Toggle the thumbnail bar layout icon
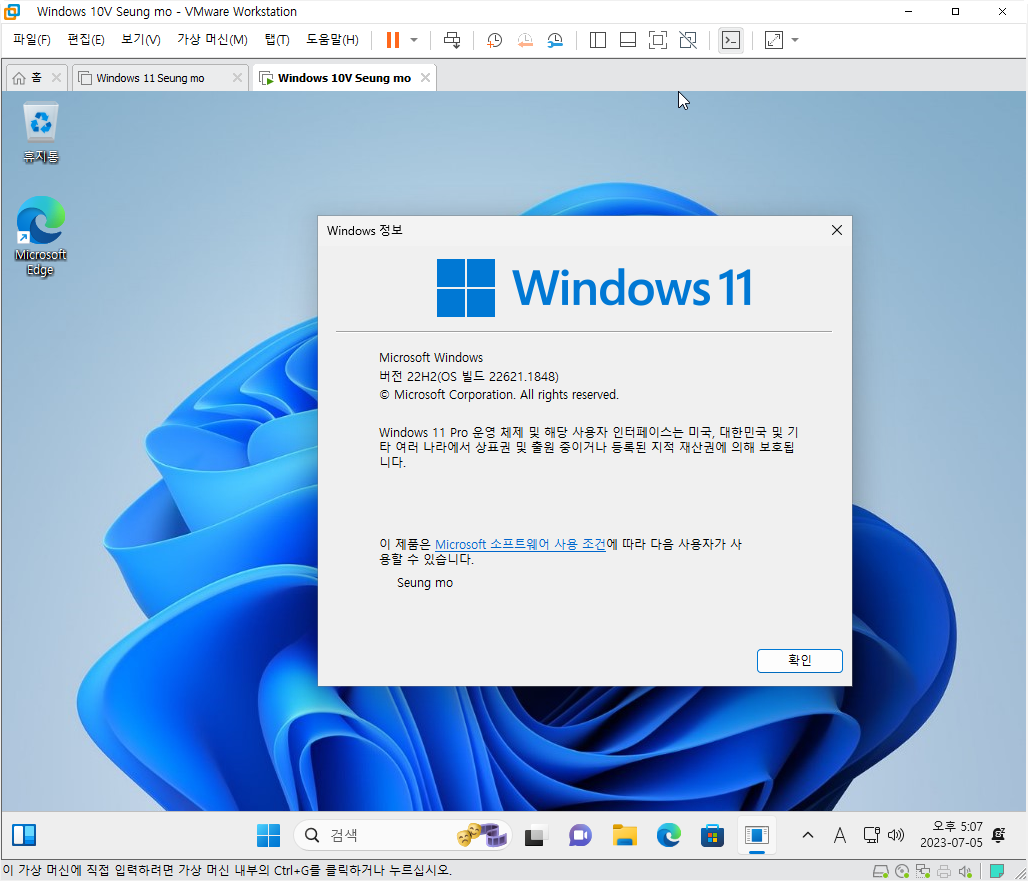Image resolution: width=1028 pixels, height=881 pixels. 627,40
